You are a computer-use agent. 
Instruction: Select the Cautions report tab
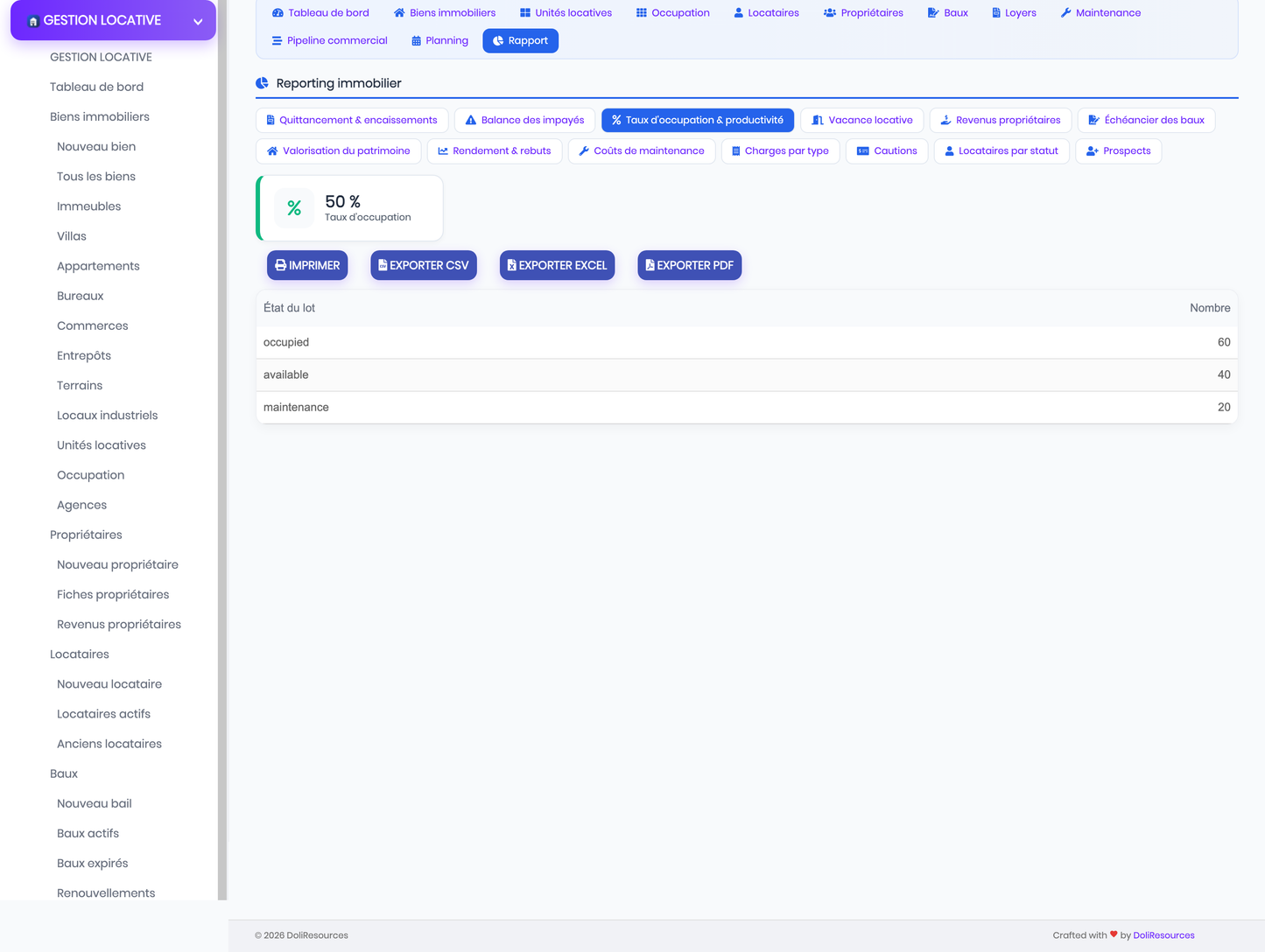coord(887,150)
